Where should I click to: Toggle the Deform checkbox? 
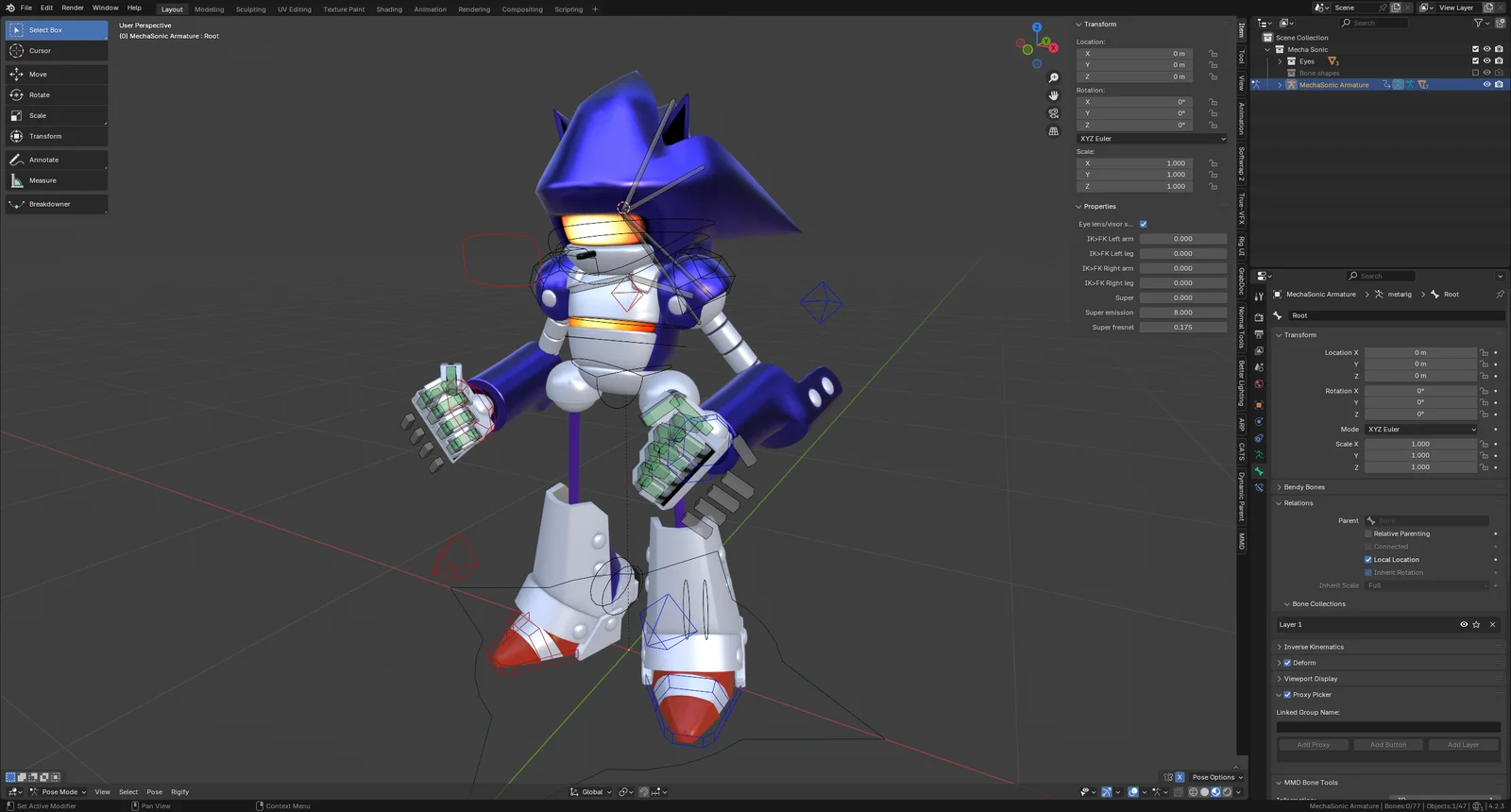1287,663
